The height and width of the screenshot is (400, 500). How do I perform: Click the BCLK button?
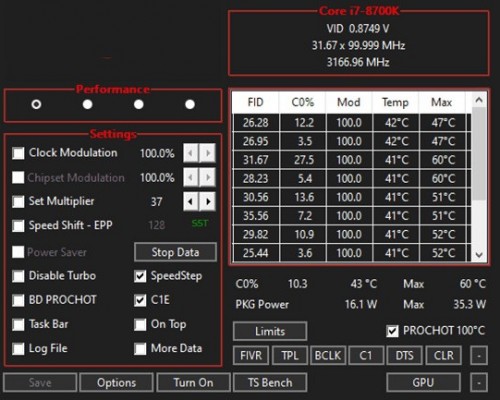[x=328, y=355]
